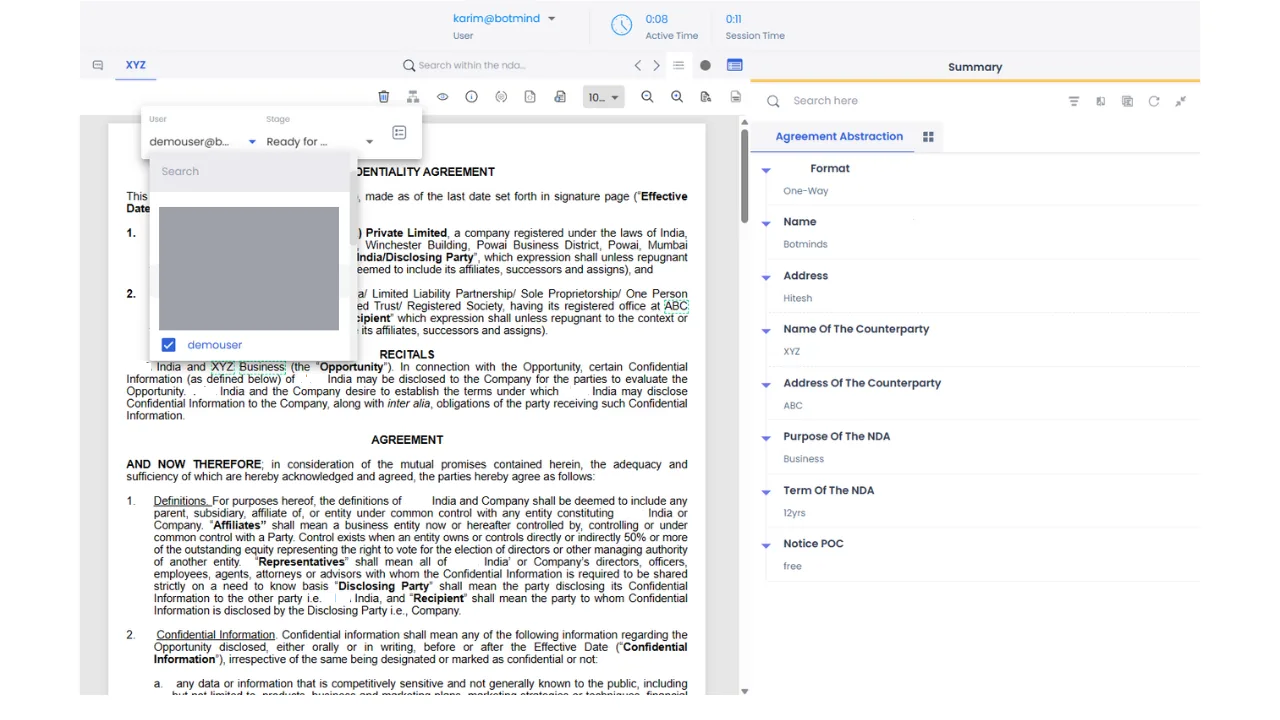Click the collapse arrows icon in Summary

click(1181, 101)
